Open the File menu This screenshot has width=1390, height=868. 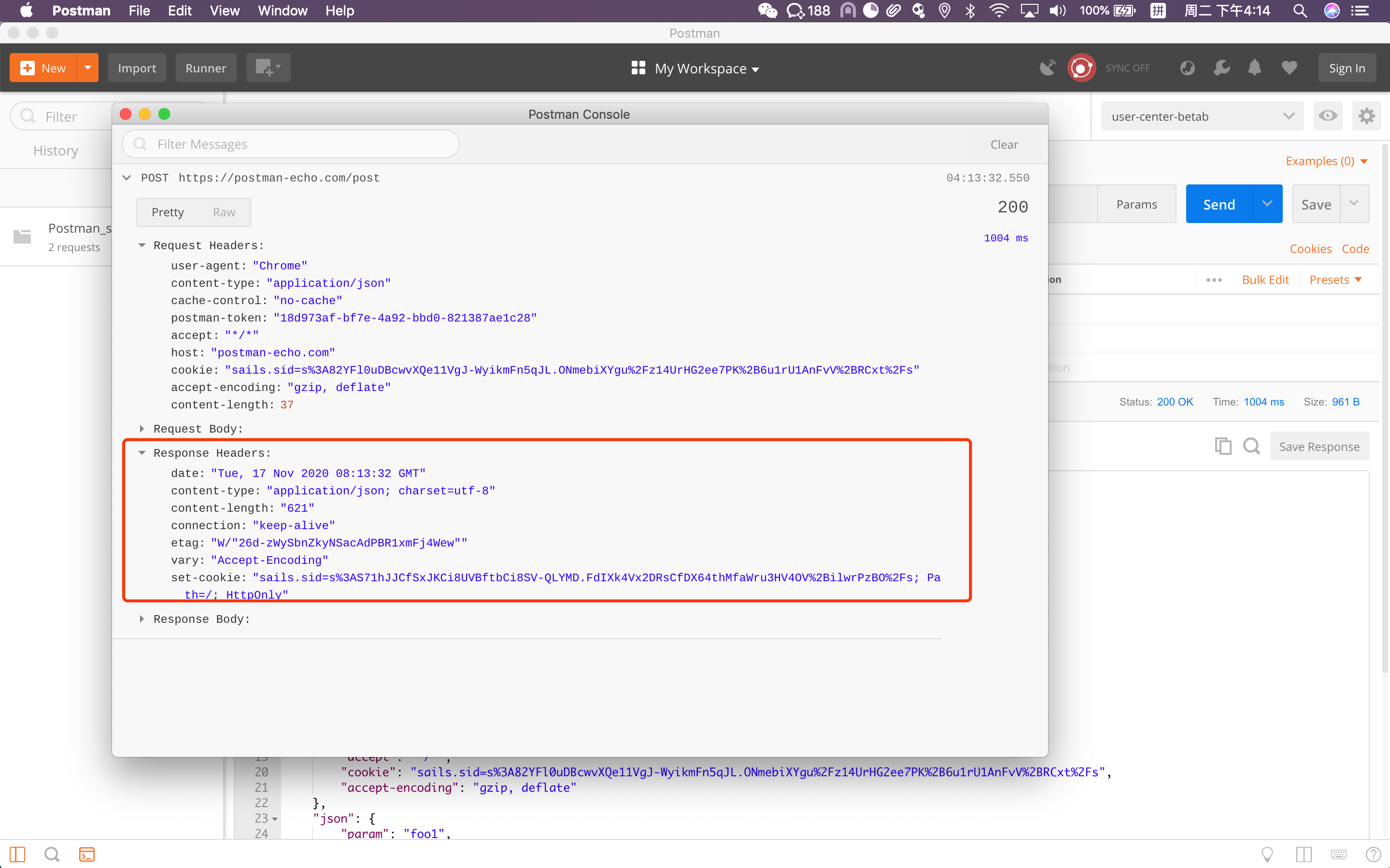(x=139, y=11)
